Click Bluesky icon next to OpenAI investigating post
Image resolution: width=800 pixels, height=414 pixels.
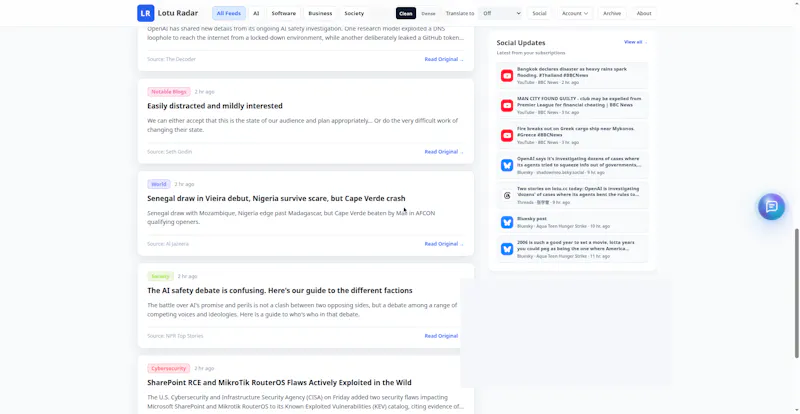[x=507, y=165]
